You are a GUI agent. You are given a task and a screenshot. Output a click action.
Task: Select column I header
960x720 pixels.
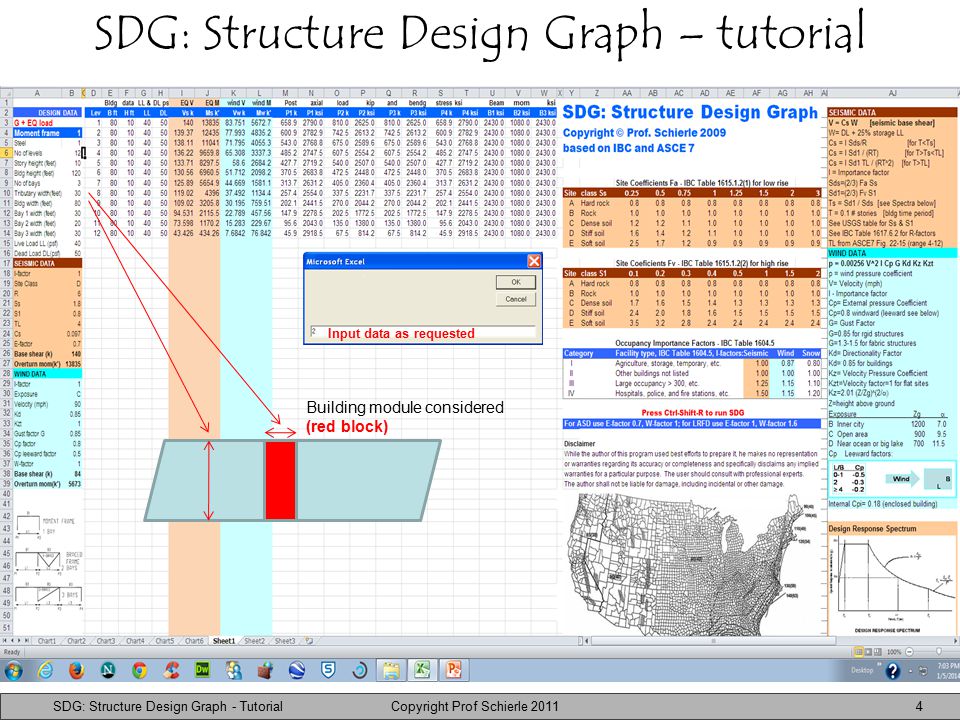pos(182,93)
